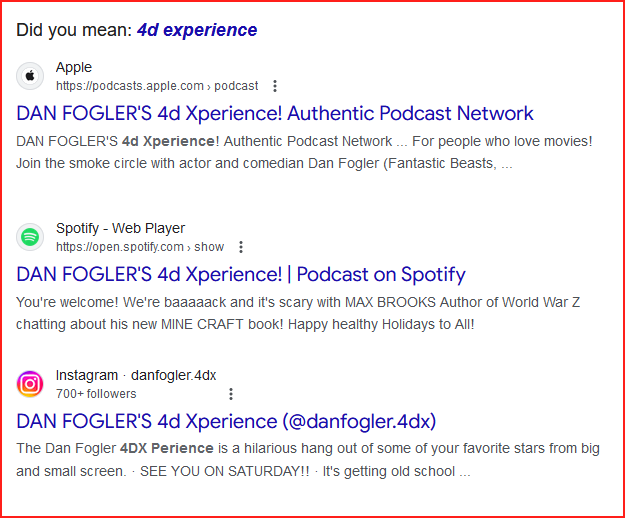Open 'Authentic Podcast Network' Apple result title
Image resolution: width=625 pixels, height=518 pixels.
tap(275, 113)
